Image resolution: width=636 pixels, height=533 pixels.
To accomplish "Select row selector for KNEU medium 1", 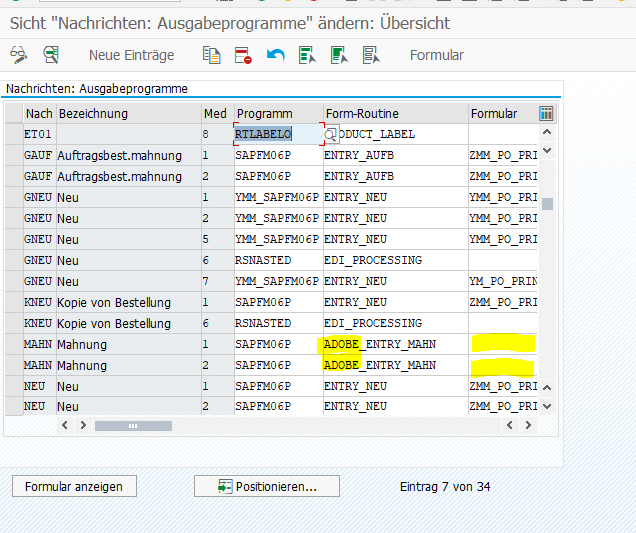I will pyautogui.click(x=14, y=303).
